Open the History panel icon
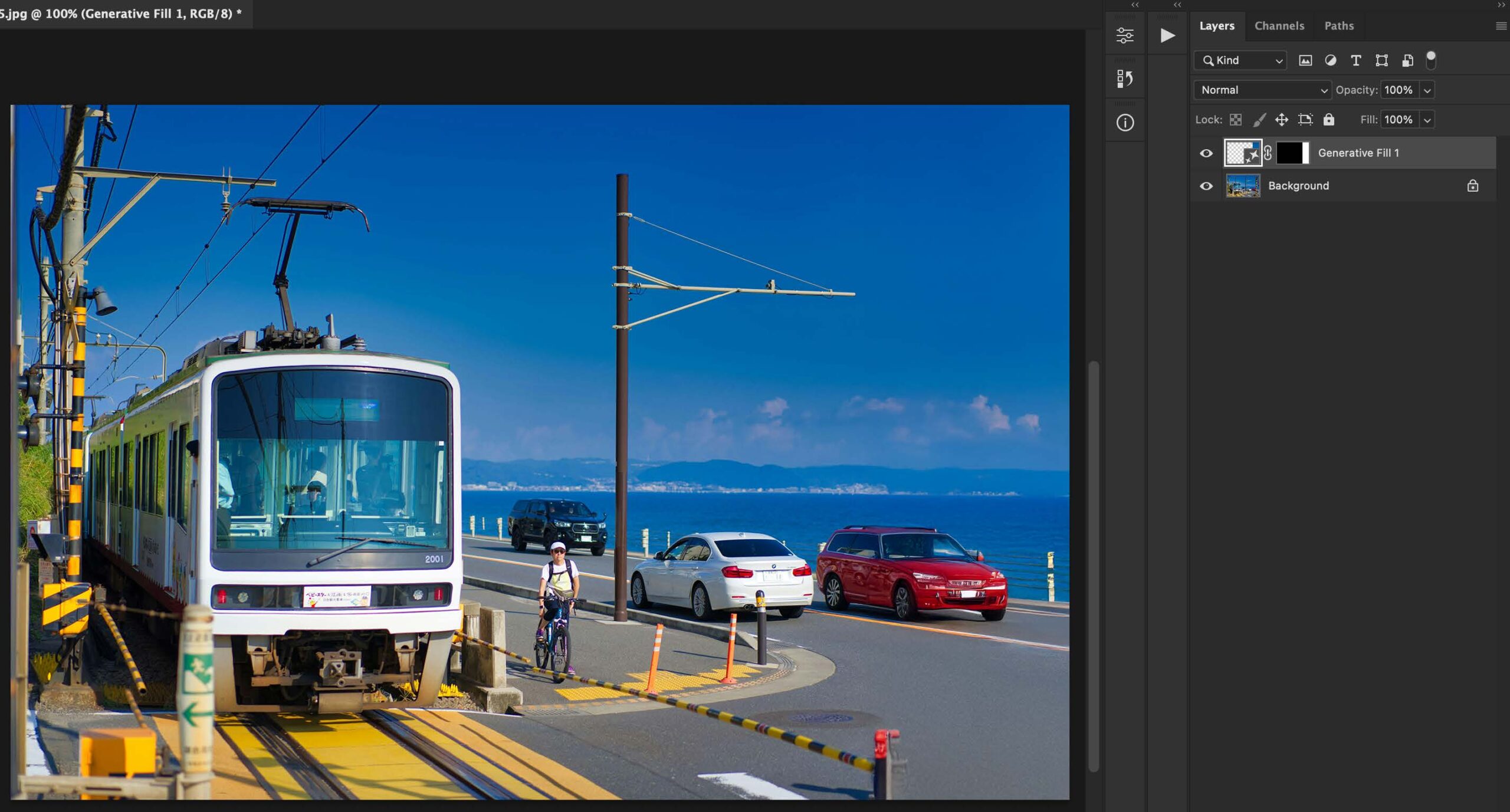Image resolution: width=1510 pixels, height=812 pixels. pos(1125,78)
